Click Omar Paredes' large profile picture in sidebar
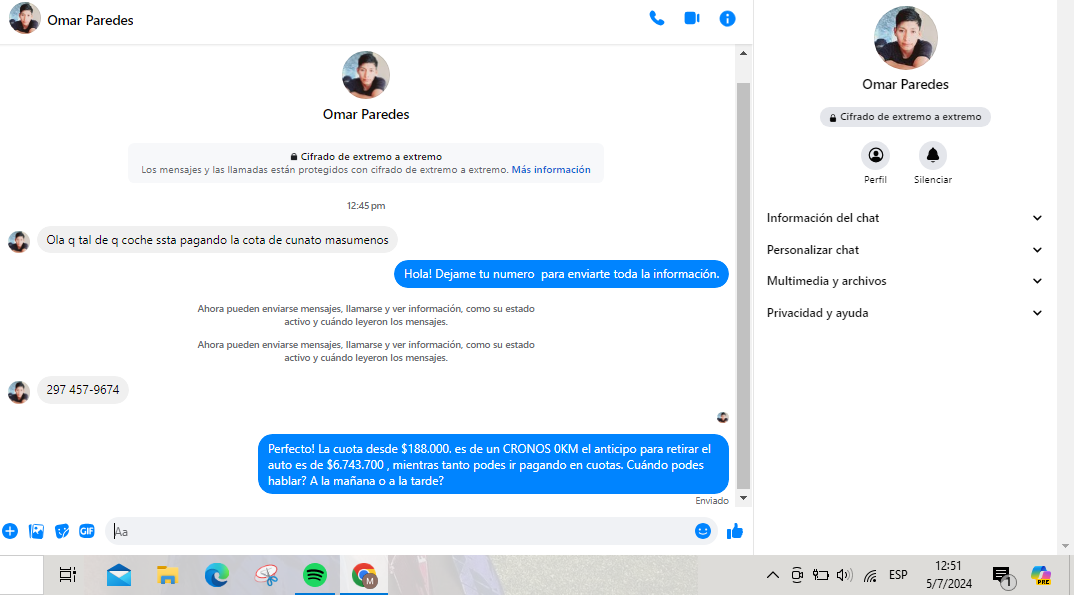The width and height of the screenshot is (1074, 595). (905, 37)
